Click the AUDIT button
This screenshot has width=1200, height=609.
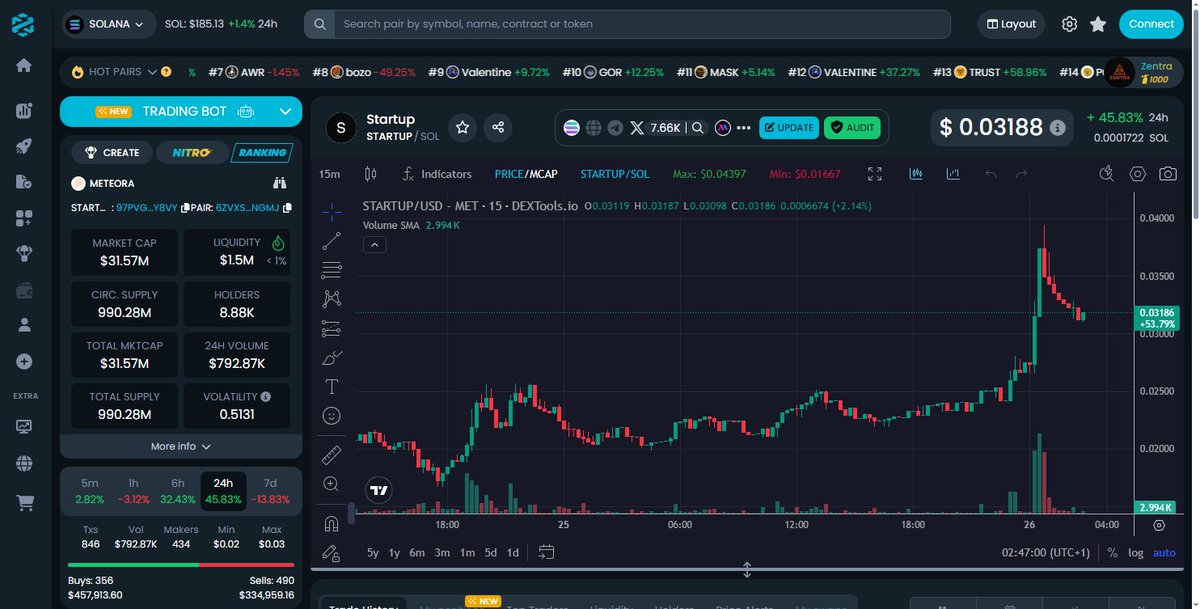851,128
